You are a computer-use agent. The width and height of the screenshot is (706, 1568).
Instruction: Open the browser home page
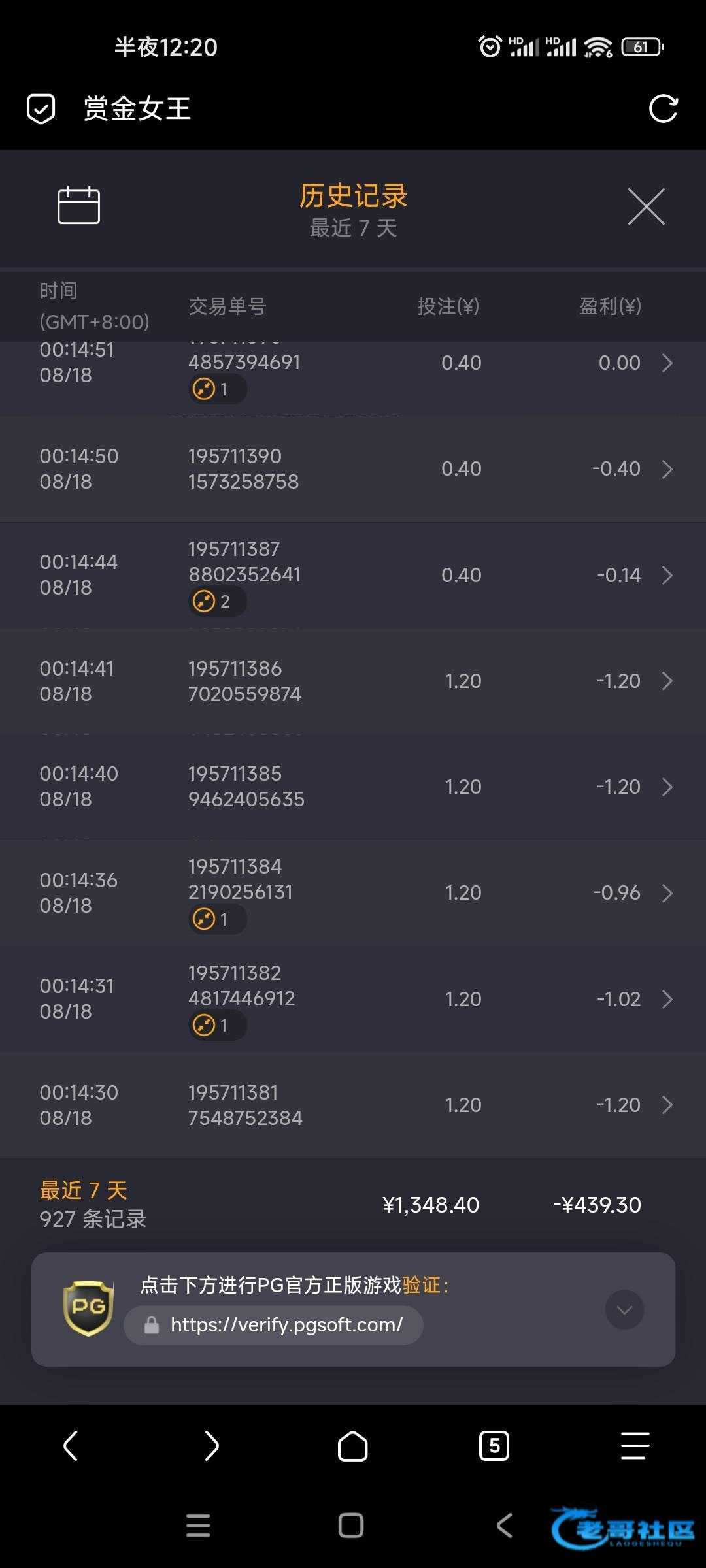tap(352, 1445)
